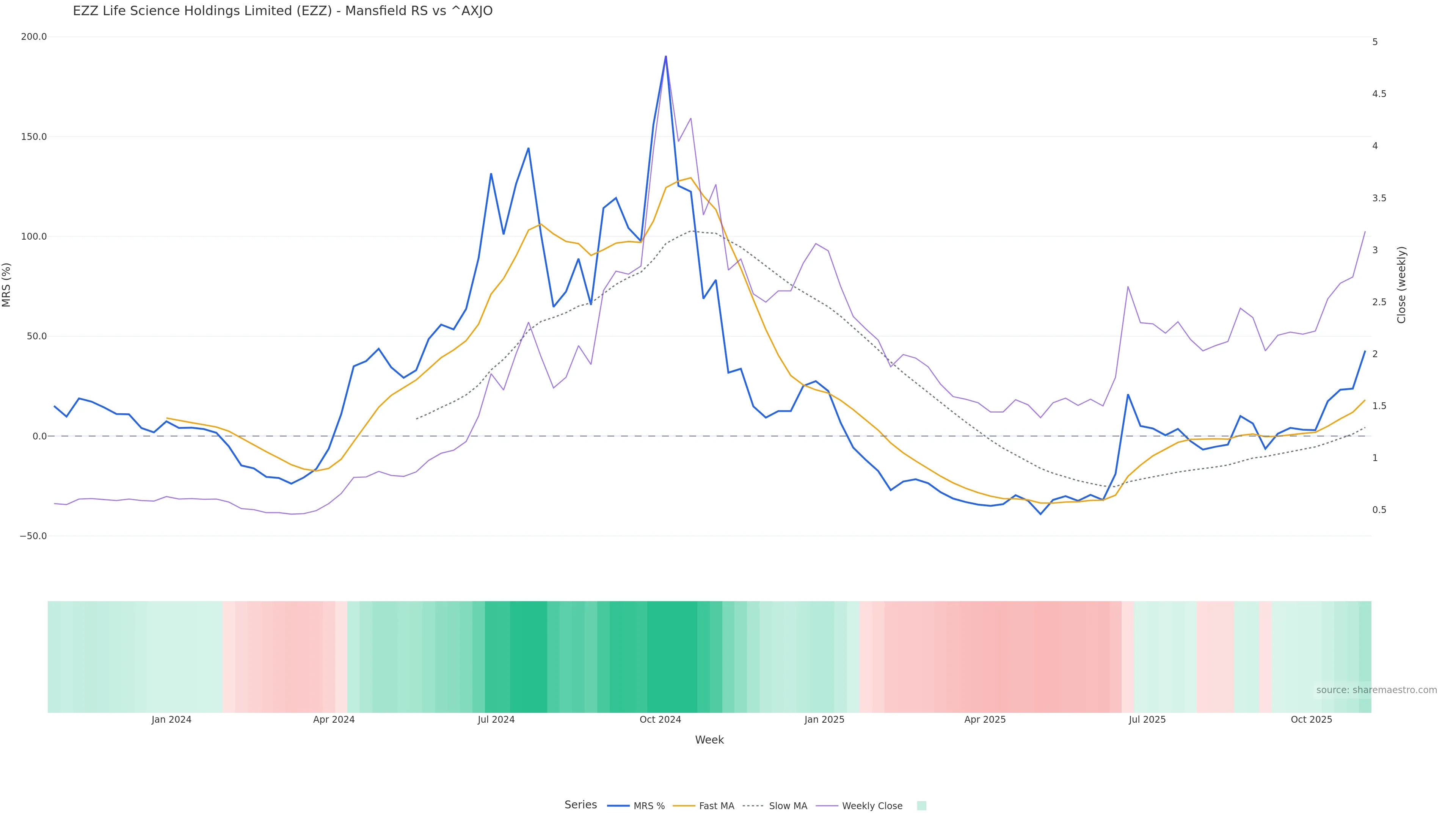Click the Jul 2025 x-axis tick label
The image size is (1456, 819).
[x=1147, y=720]
